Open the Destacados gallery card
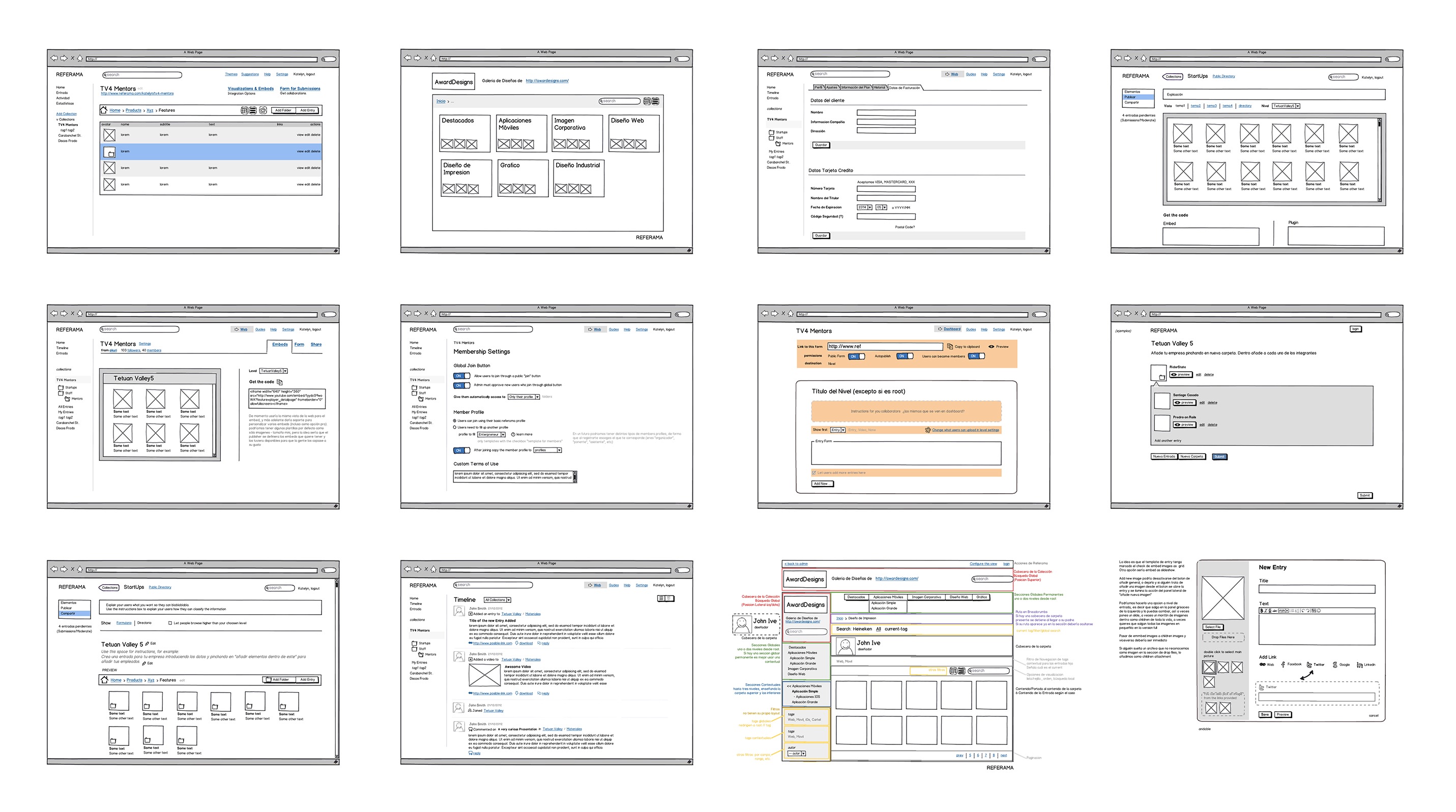Viewport: 1456px width, 812px height. (464, 133)
